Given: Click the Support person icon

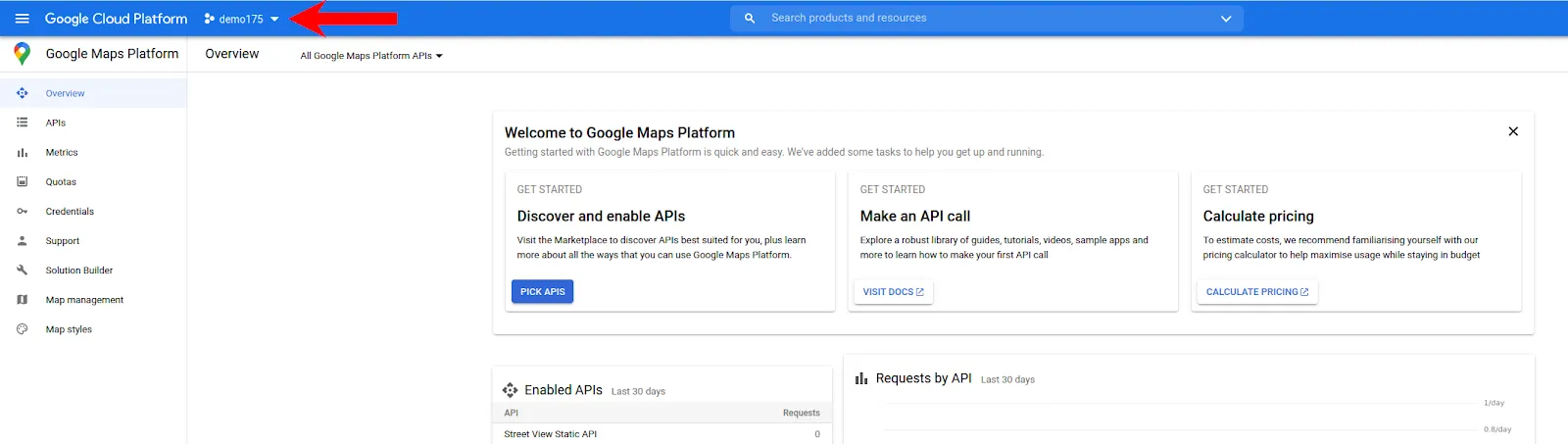Looking at the screenshot, I should (22, 240).
